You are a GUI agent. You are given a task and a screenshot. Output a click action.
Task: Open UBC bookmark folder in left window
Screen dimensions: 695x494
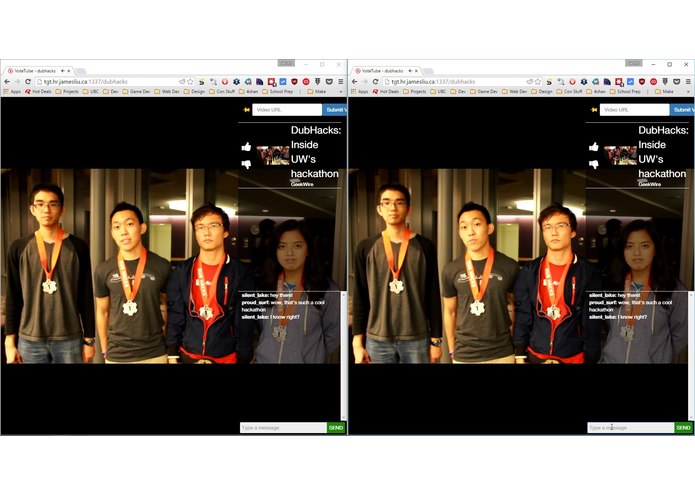[x=90, y=91]
